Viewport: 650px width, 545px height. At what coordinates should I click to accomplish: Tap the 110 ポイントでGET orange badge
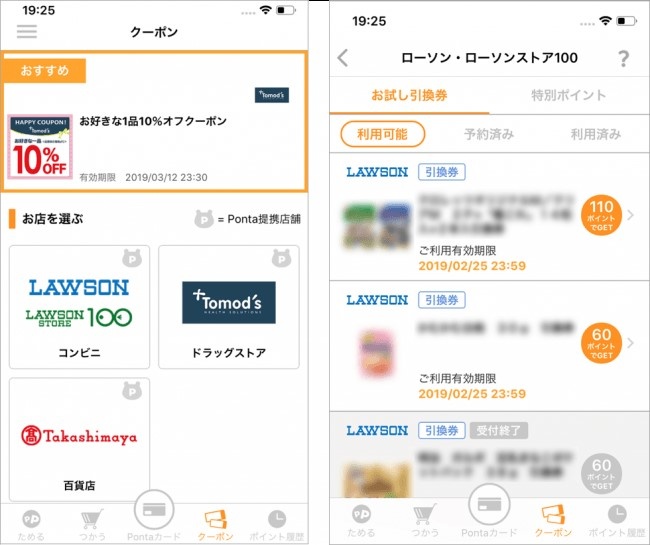click(x=601, y=215)
